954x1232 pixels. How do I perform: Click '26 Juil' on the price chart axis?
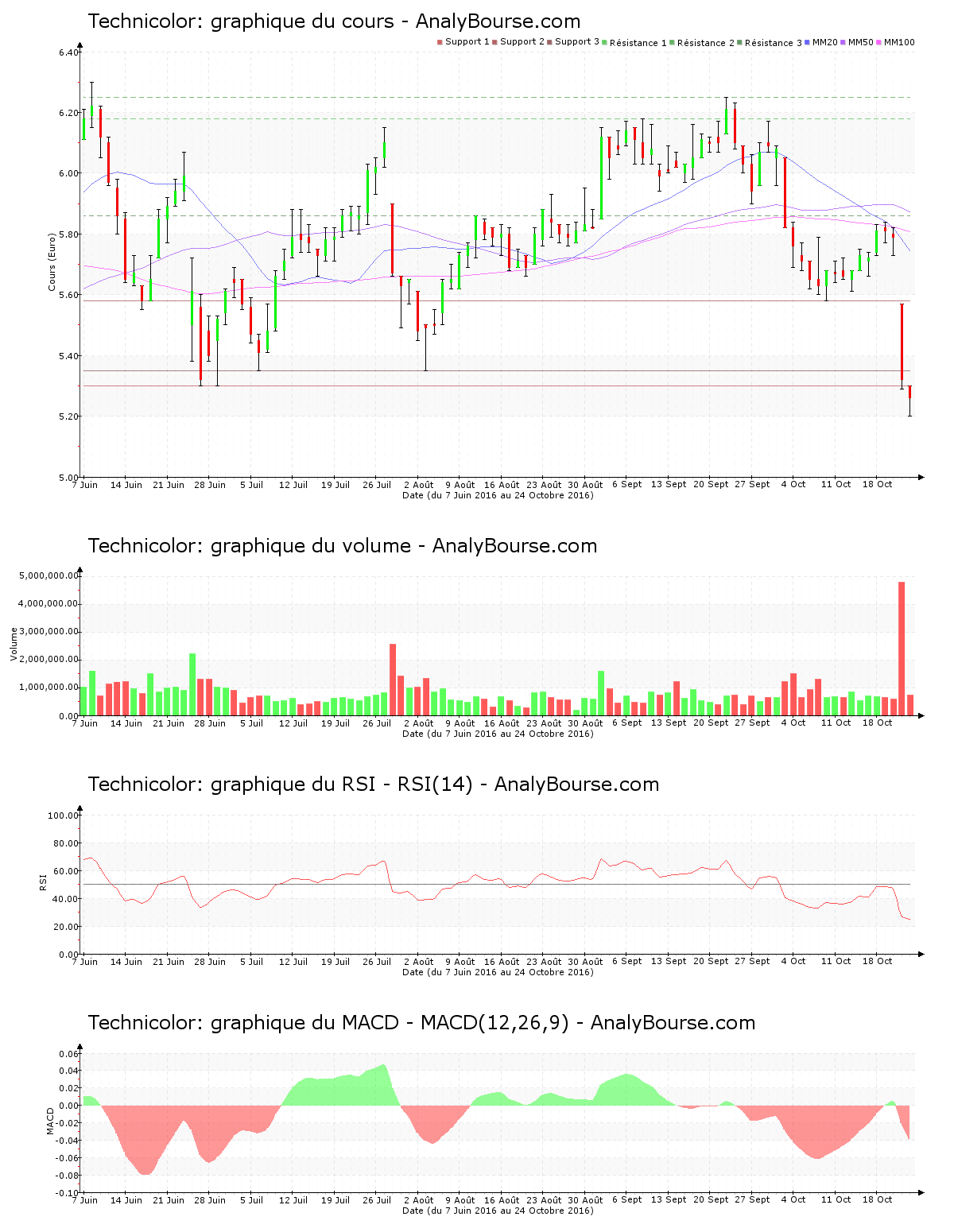click(x=378, y=485)
